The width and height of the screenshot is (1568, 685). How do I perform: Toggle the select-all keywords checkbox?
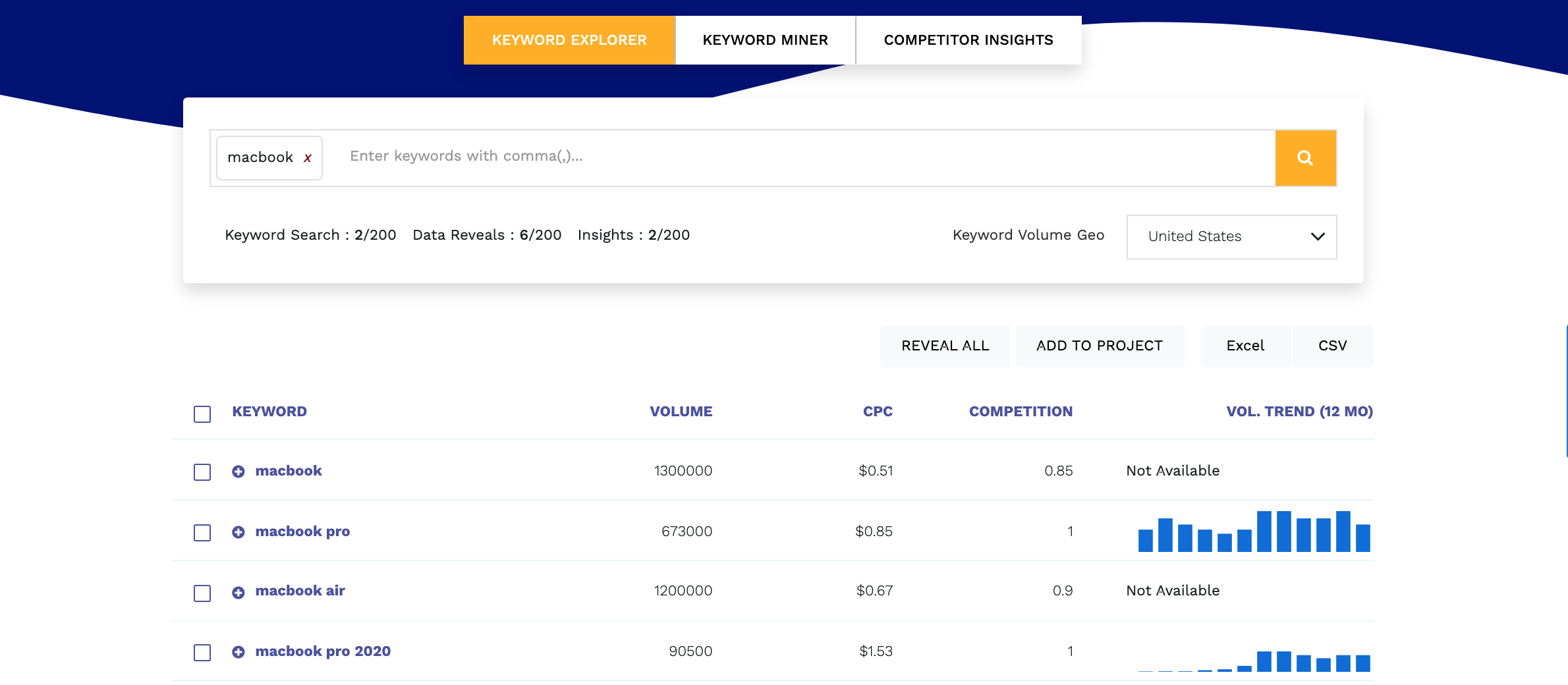tap(202, 414)
